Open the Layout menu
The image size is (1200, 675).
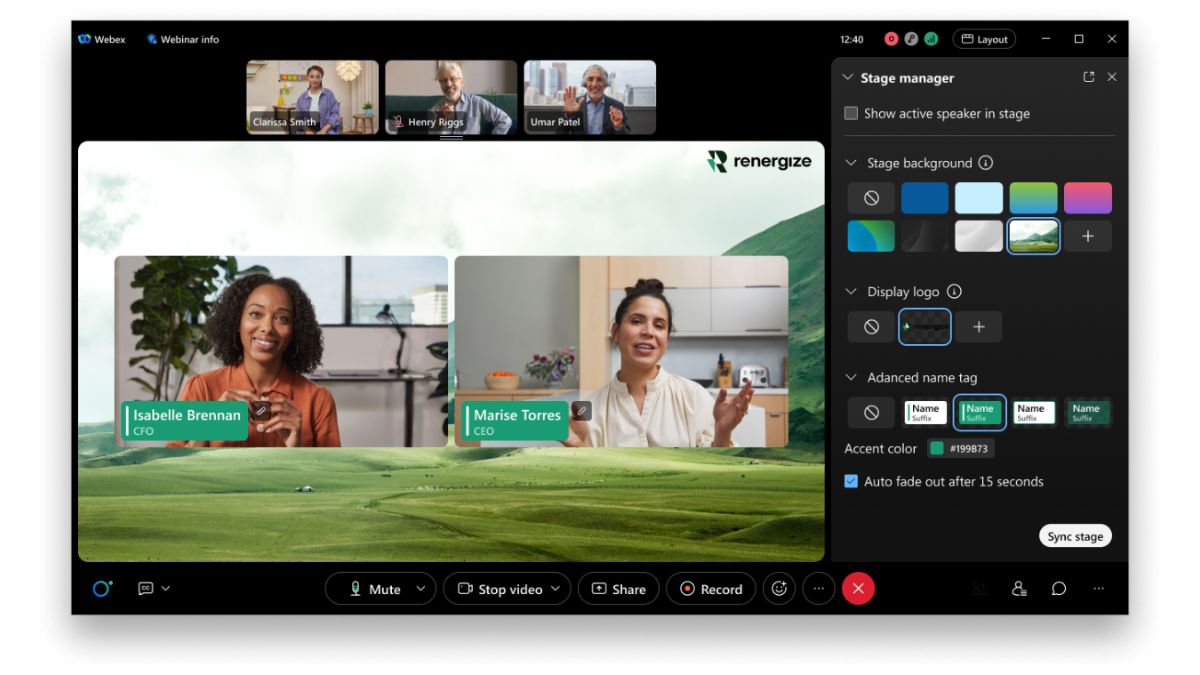[984, 39]
